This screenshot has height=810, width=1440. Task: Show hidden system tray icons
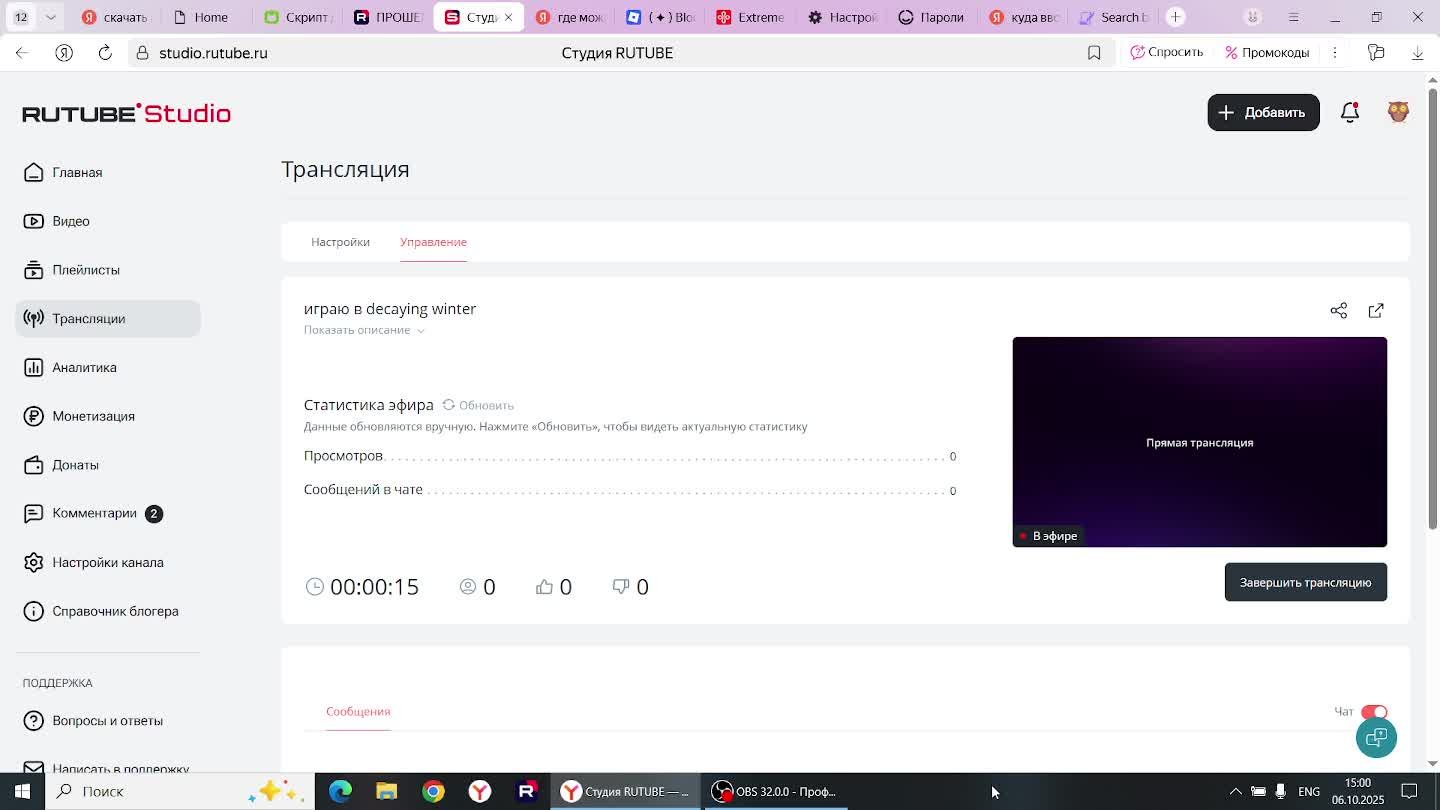click(1236, 791)
